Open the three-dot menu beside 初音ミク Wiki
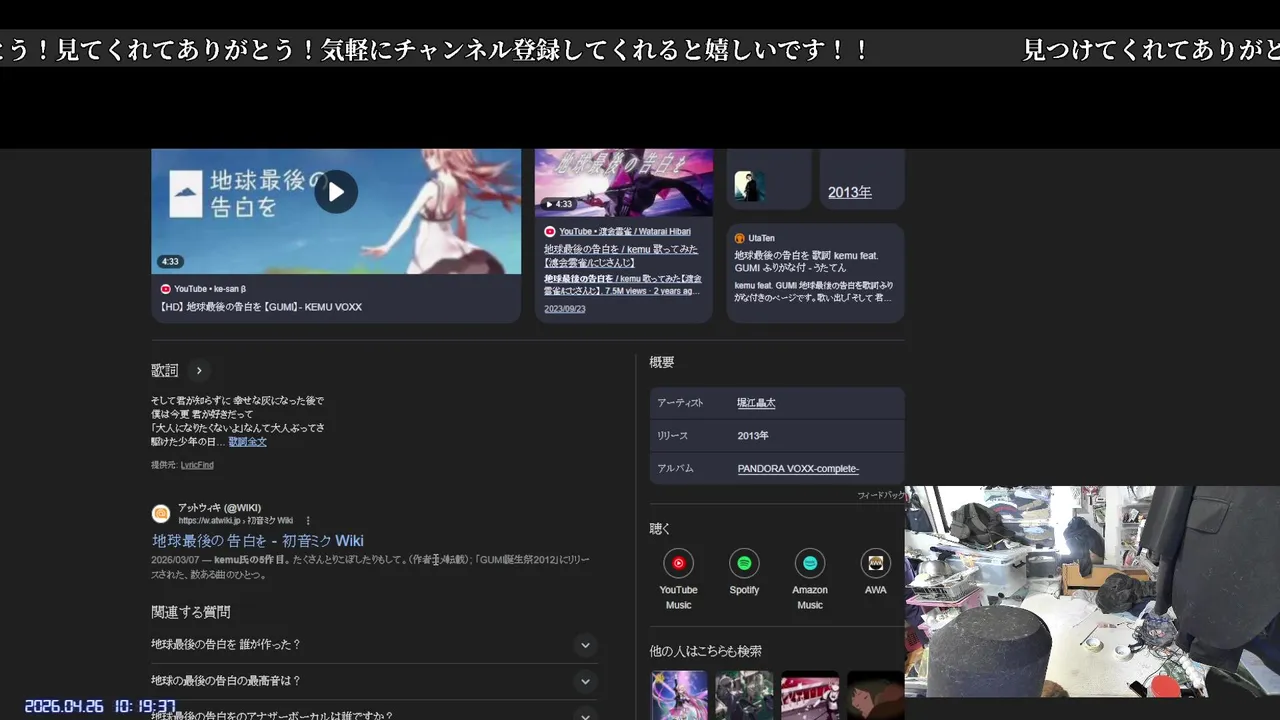 (308, 521)
